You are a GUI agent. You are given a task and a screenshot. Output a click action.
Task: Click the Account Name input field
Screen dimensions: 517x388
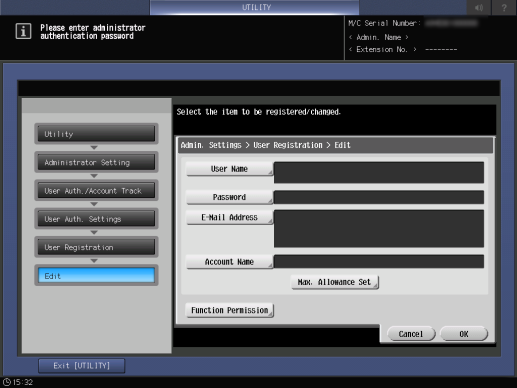pyautogui.click(x=379, y=261)
